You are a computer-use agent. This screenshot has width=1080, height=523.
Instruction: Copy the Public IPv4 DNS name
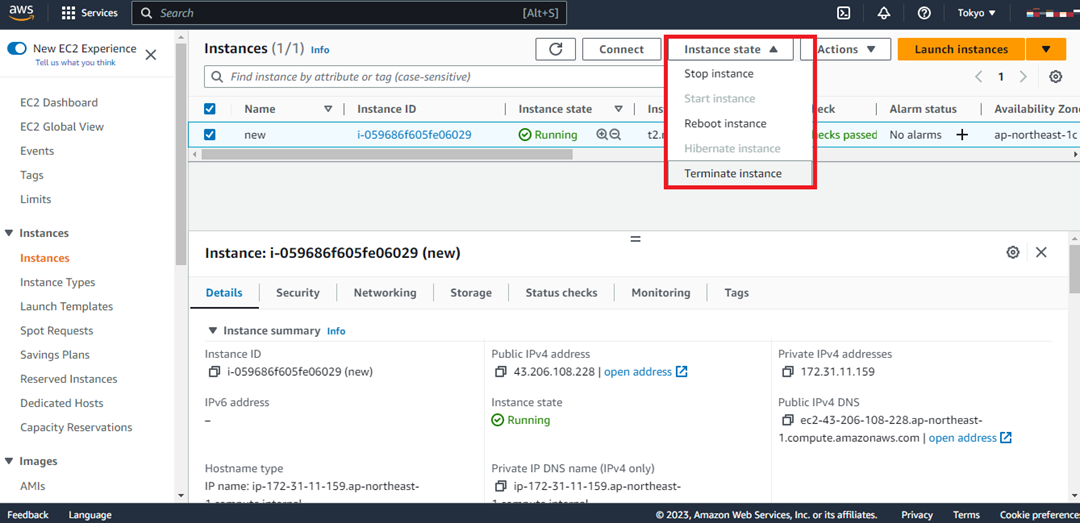[x=787, y=420]
